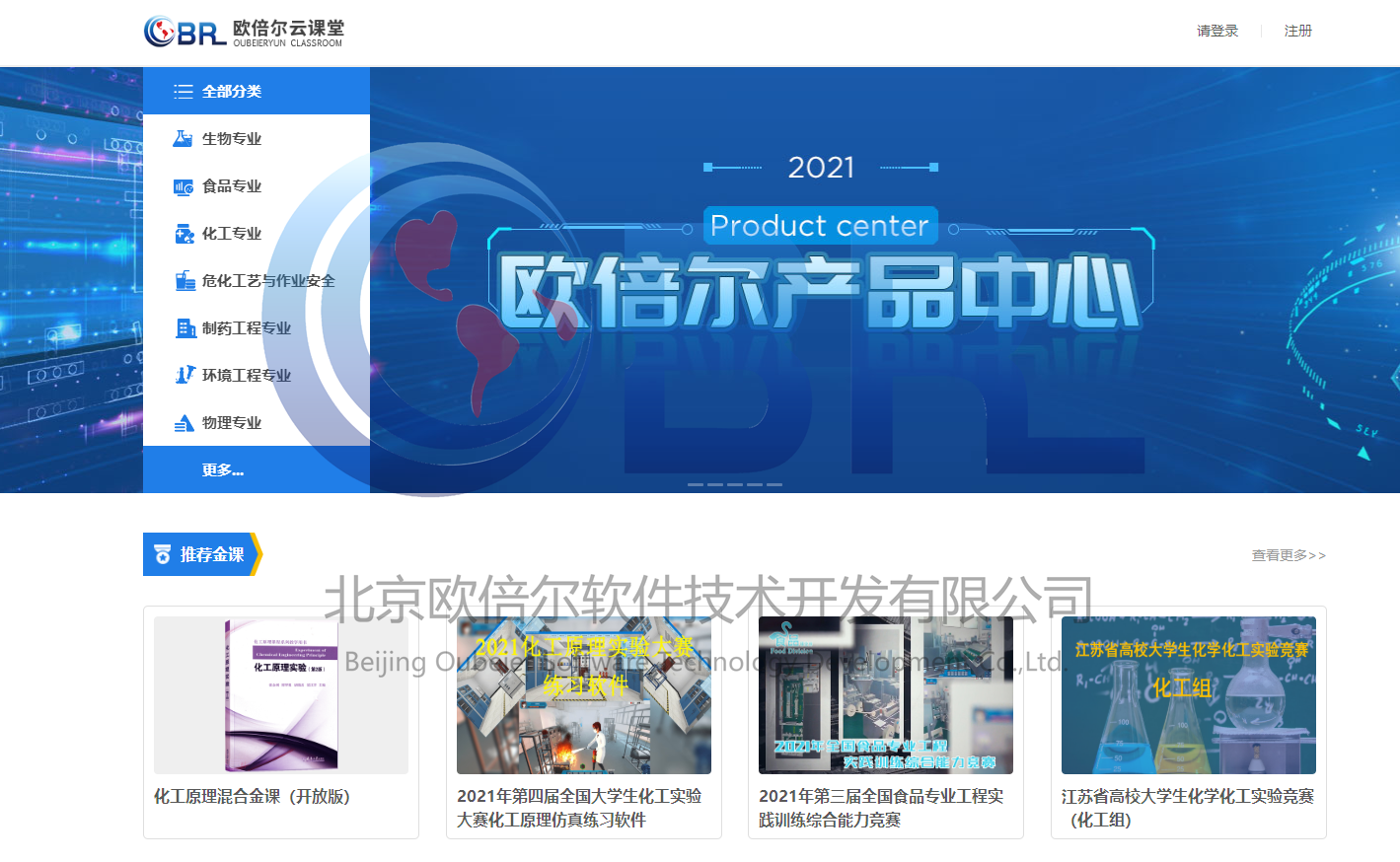Click the 物理专业 icon

(x=184, y=423)
